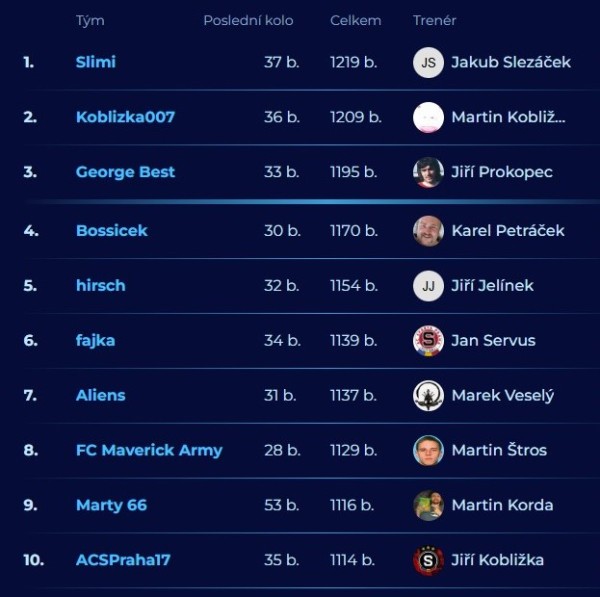The image size is (600, 597).
Task: Open the Koblizka007 team link
Action: pos(125,117)
